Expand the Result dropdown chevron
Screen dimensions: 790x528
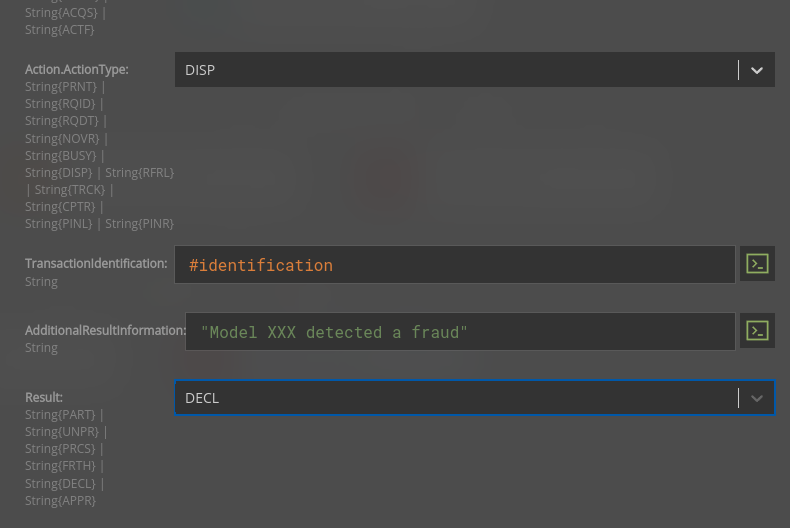756,398
